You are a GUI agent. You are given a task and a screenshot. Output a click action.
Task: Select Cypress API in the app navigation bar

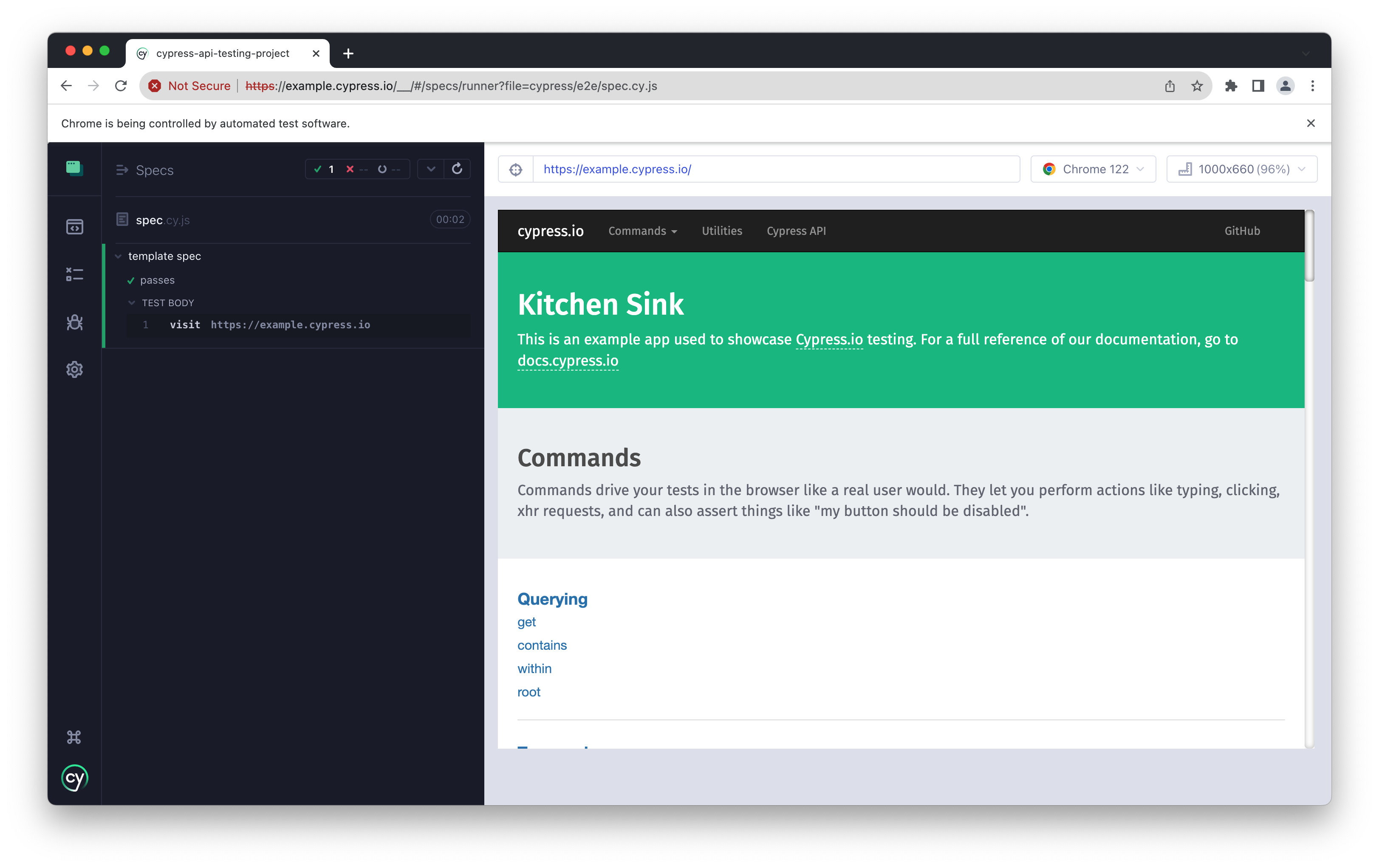[x=796, y=231]
